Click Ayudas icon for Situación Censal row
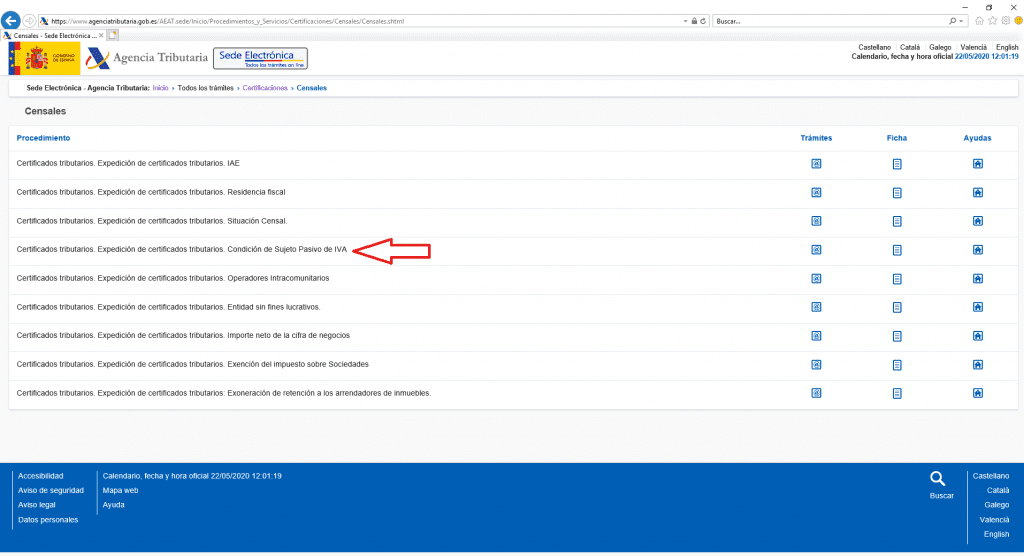Screen dimensions: 1024x556 point(978,221)
